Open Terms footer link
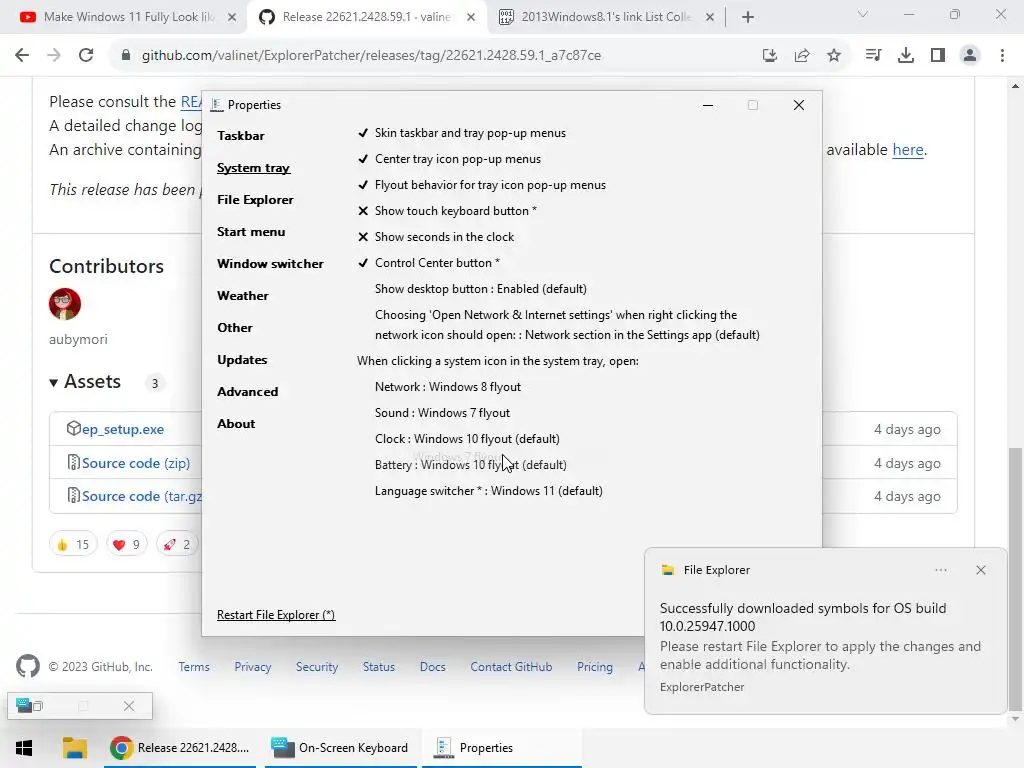This screenshot has width=1024, height=768. [x=194, y=667]
